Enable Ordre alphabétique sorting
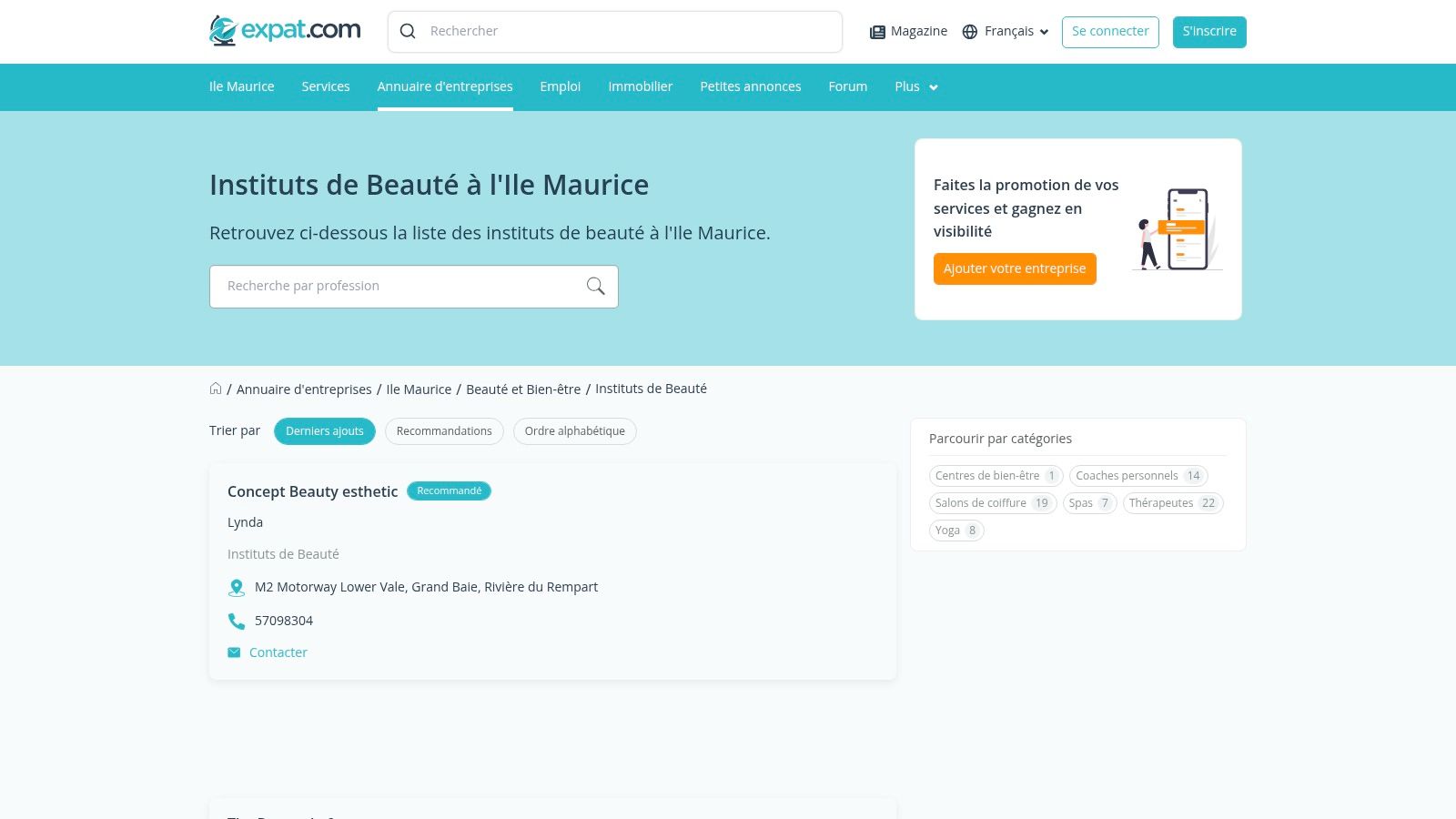The image size is (1456, 819). click(x=574, y=430)
